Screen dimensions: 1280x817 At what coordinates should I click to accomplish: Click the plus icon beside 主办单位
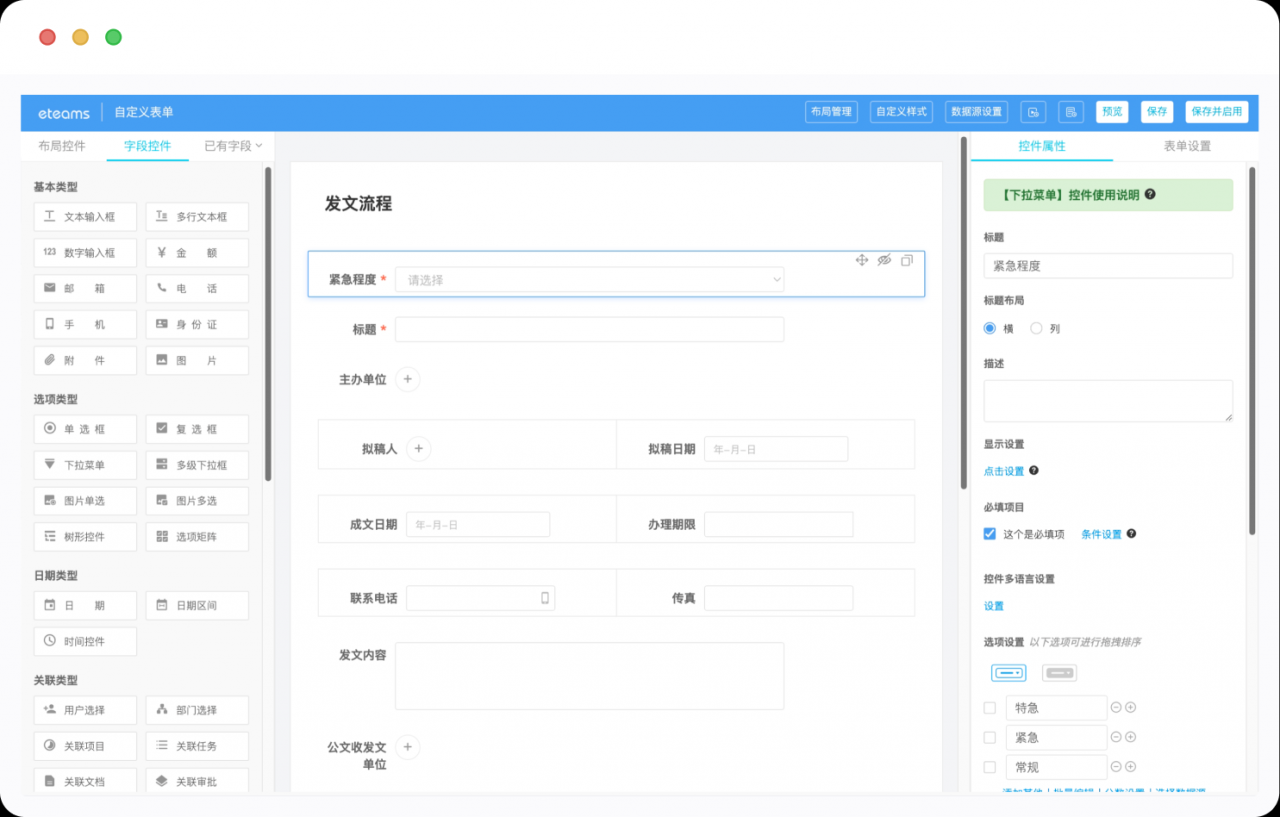pyautogui.click(x=408, y=379)
